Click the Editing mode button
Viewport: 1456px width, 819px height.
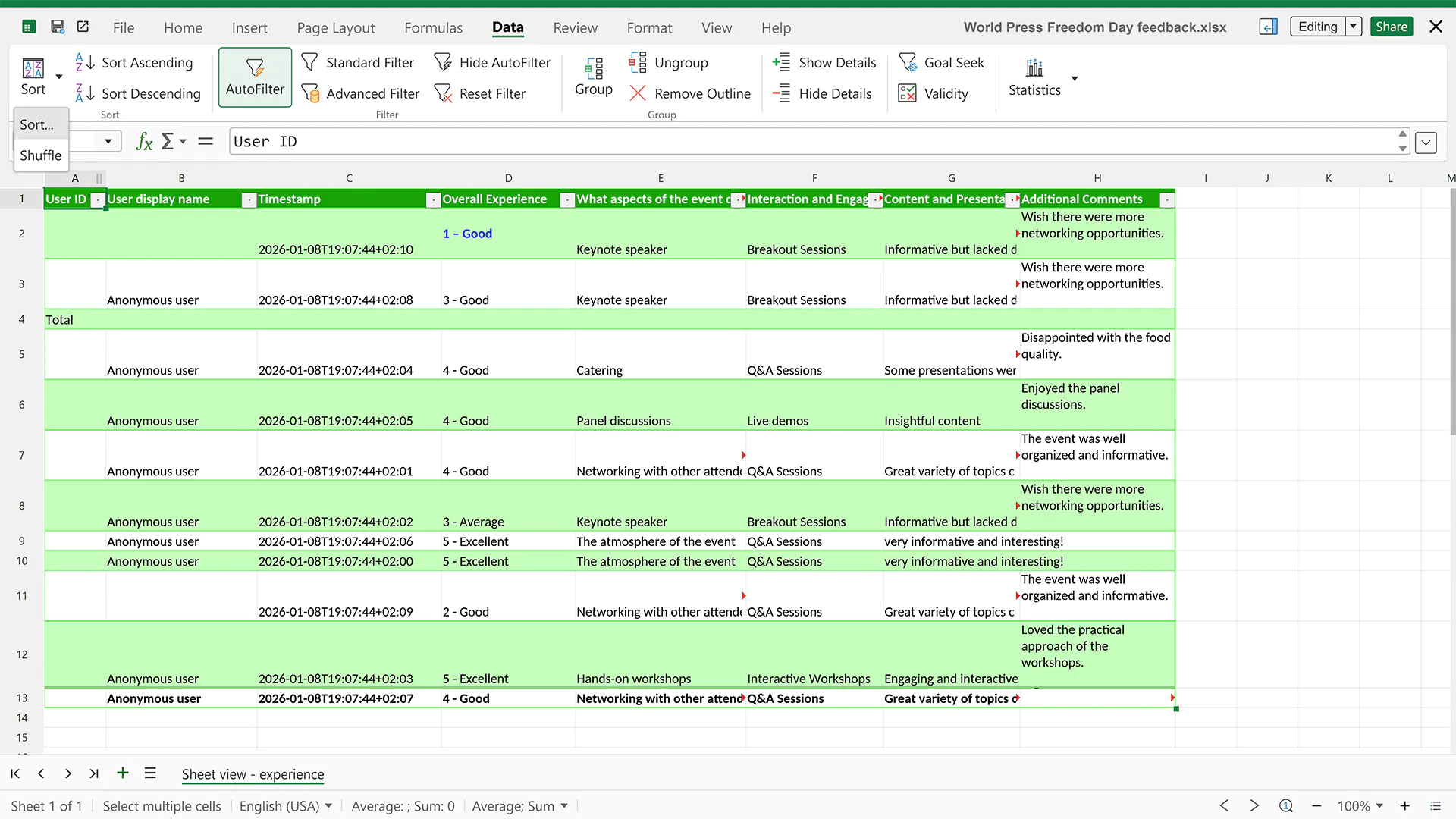point(1318,27)
